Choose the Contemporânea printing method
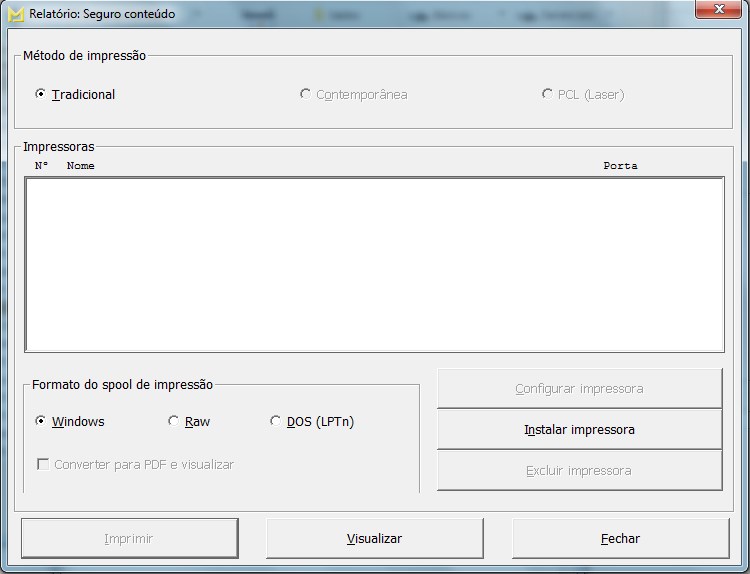Screen dimensions: 750x574 [x=305, y=94]
